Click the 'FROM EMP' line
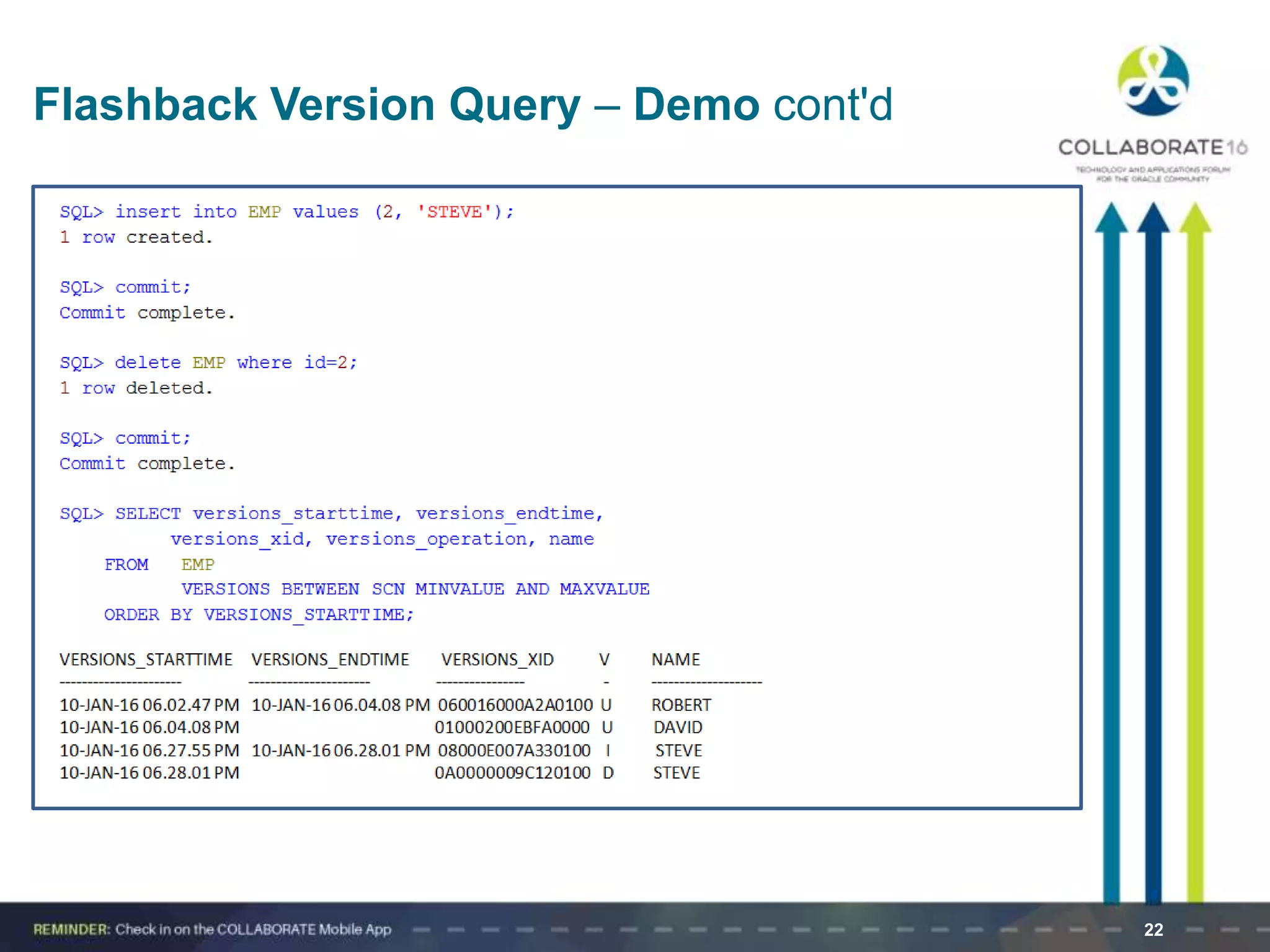The image size is (1270, 952). pos(159,565)
